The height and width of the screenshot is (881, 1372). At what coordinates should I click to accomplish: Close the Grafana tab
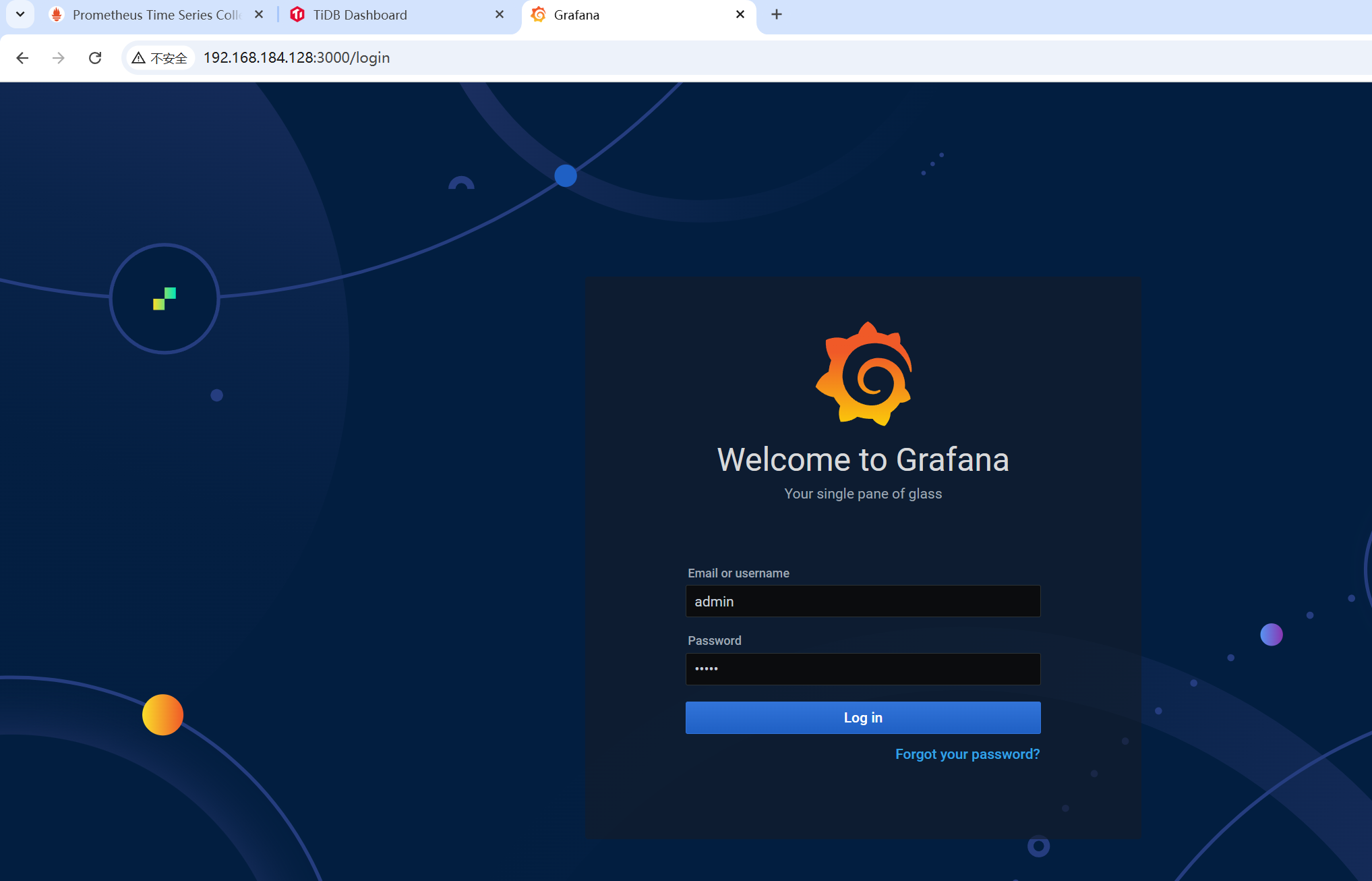coord(740,14)
